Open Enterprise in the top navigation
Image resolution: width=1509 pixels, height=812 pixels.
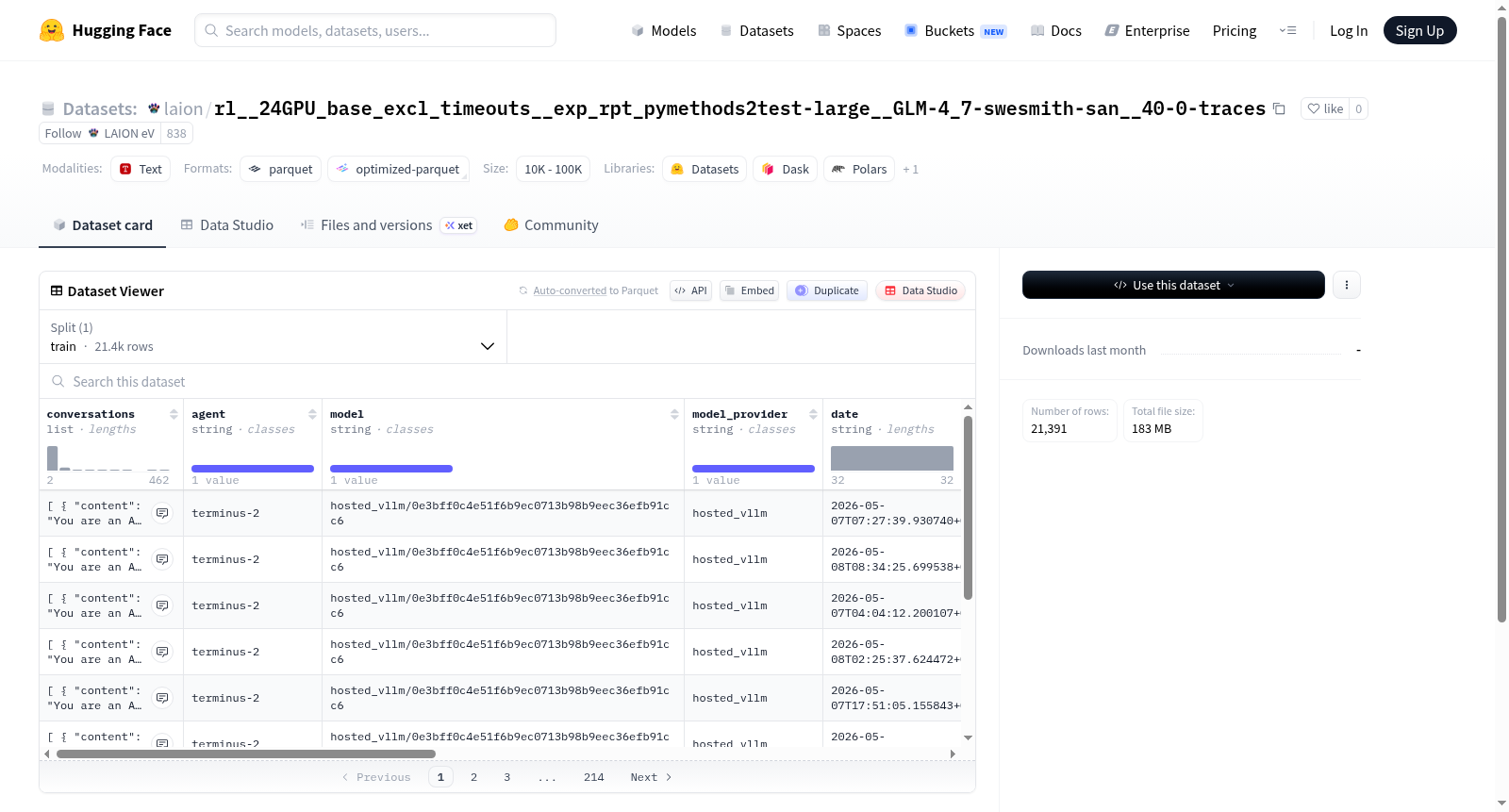coord(1147,31)
